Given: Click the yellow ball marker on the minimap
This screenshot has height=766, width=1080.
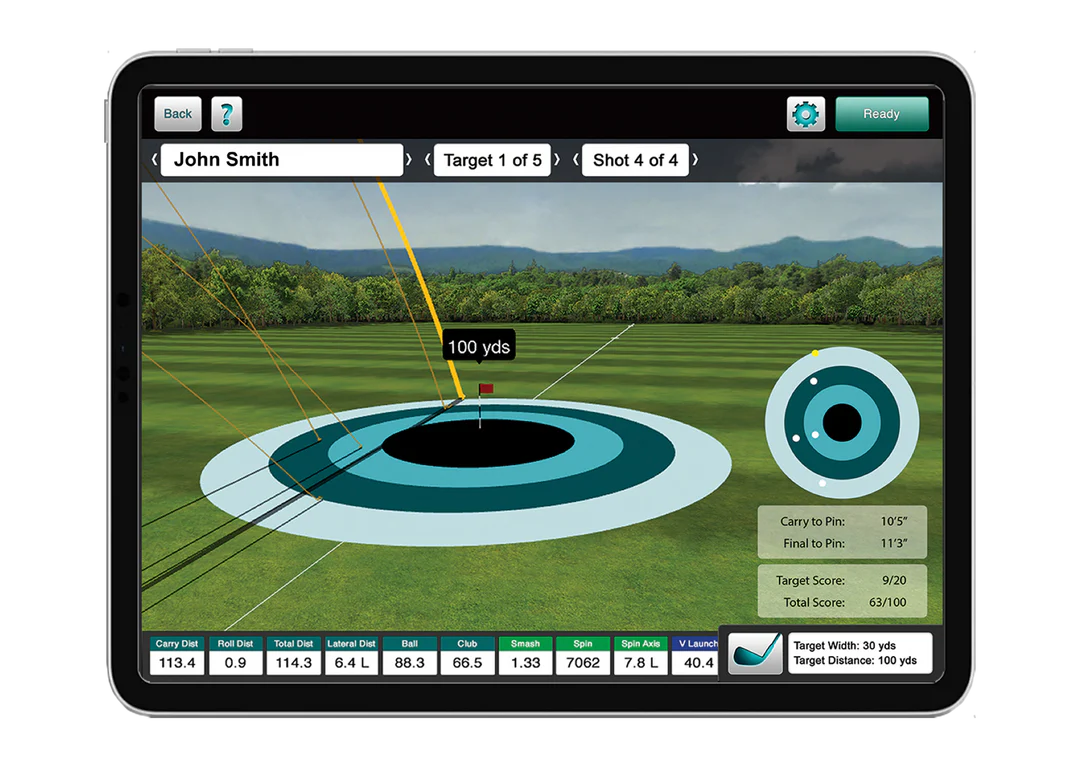Looking at the screenshot, I should (x=817, y=355).
